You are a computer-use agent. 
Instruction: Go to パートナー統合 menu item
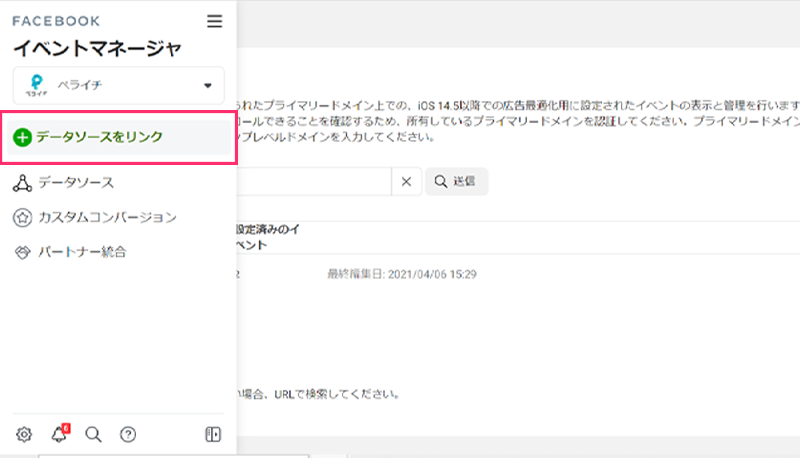coord(82,251)
